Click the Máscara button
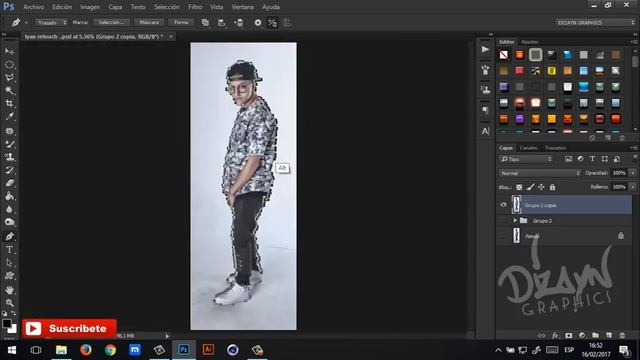 [149, 22]
